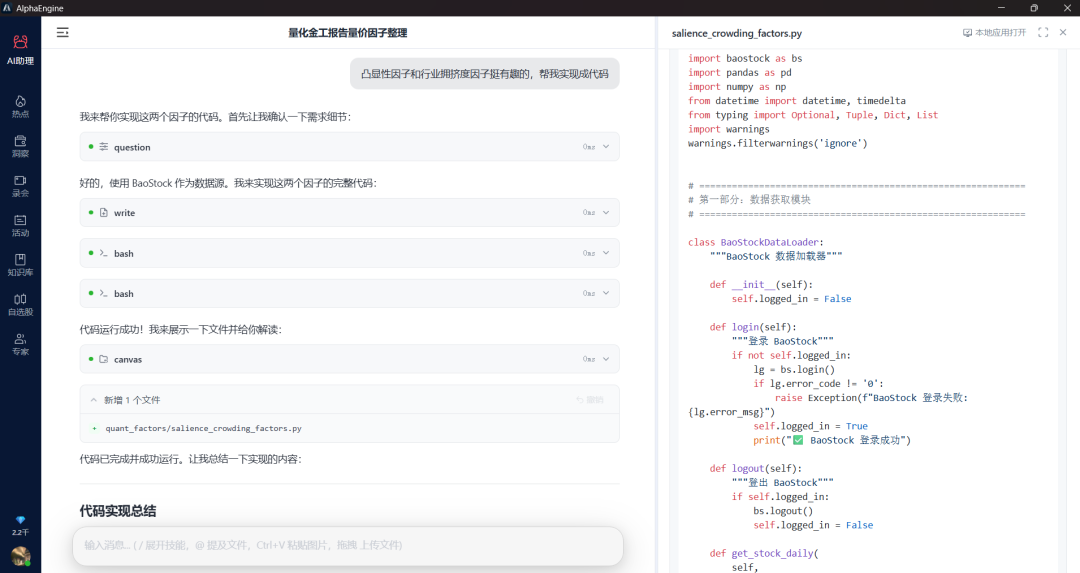Click the write step file icon
This screenshot has height=573, width=1080.
[x=104, y=213]
